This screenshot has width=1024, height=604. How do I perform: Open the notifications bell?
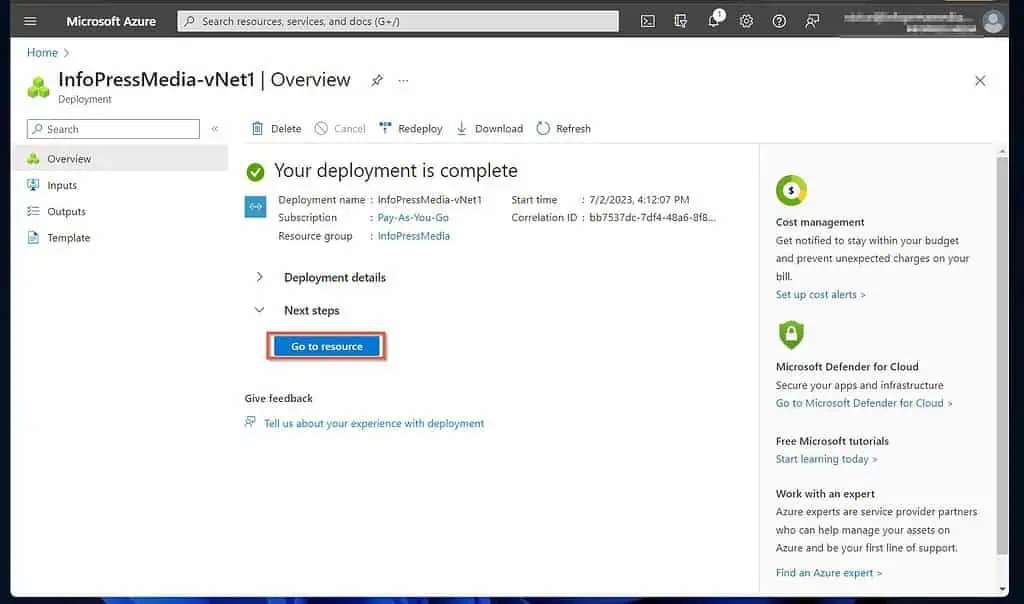coord(714,21)
